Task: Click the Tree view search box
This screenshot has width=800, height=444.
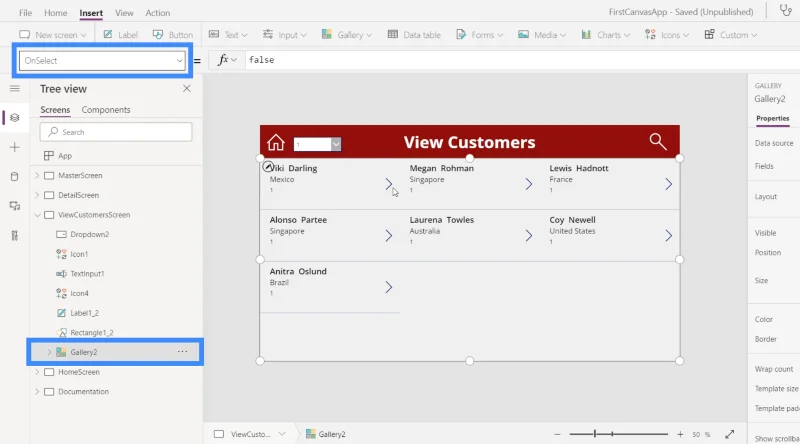Action: pyautogui.click(x=116, y=132)
